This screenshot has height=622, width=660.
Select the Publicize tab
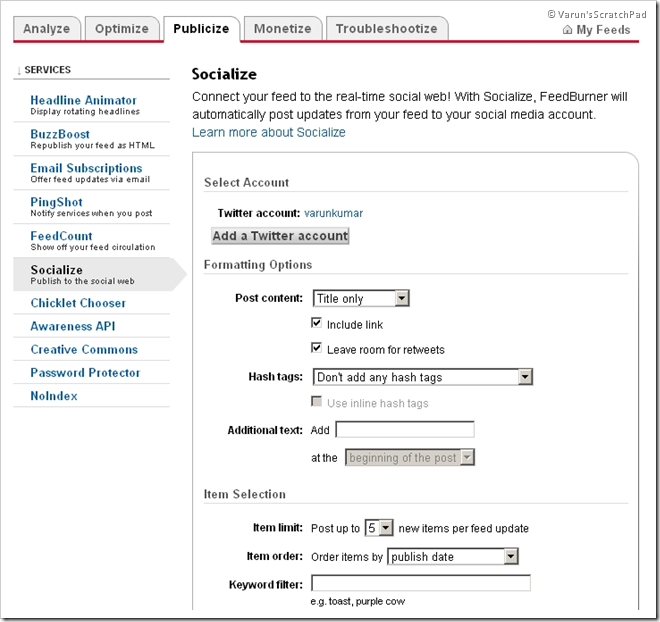coord(201,29)
